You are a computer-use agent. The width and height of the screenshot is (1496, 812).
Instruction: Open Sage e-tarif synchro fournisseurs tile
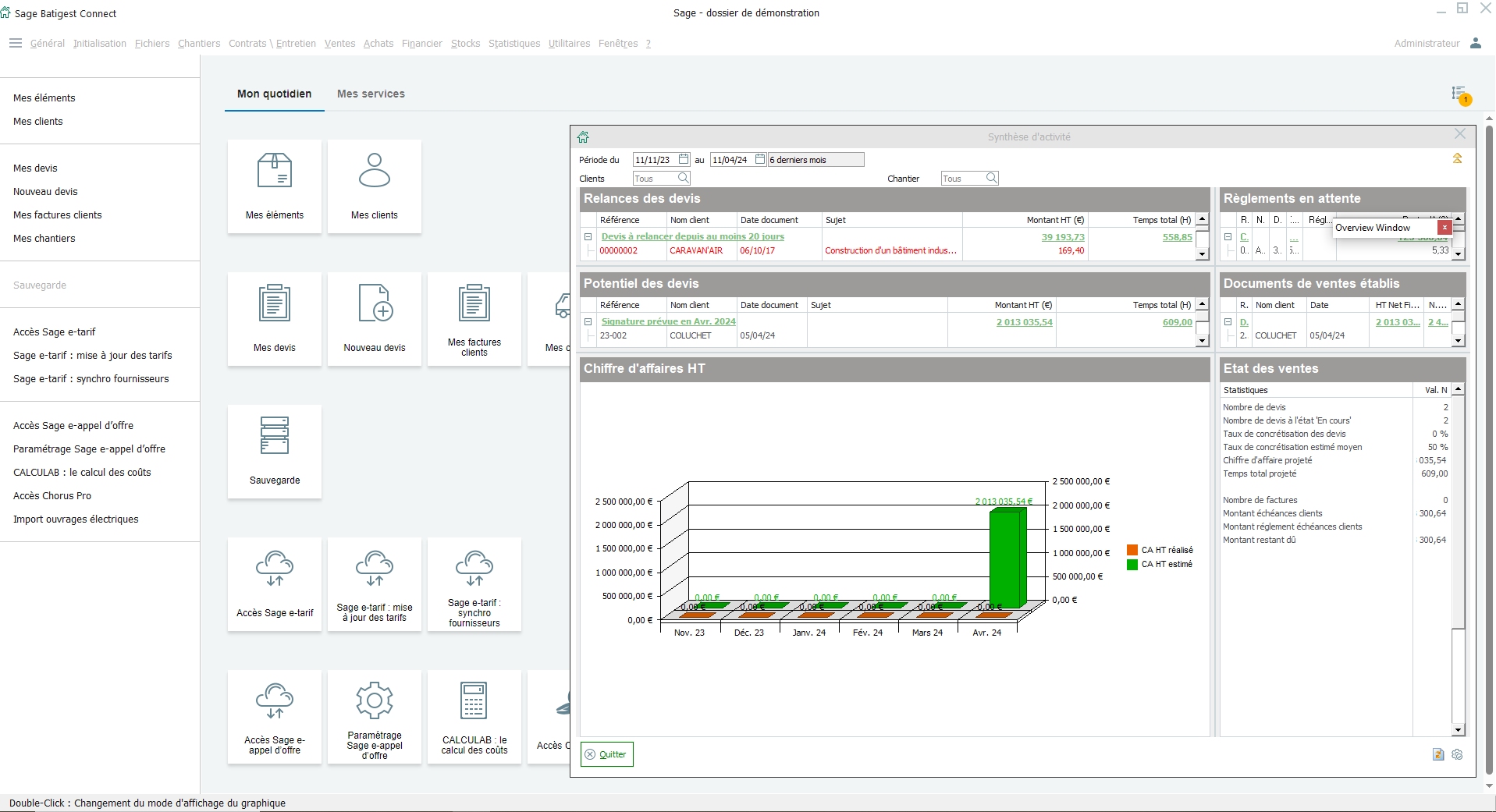(x=474, y=584)
